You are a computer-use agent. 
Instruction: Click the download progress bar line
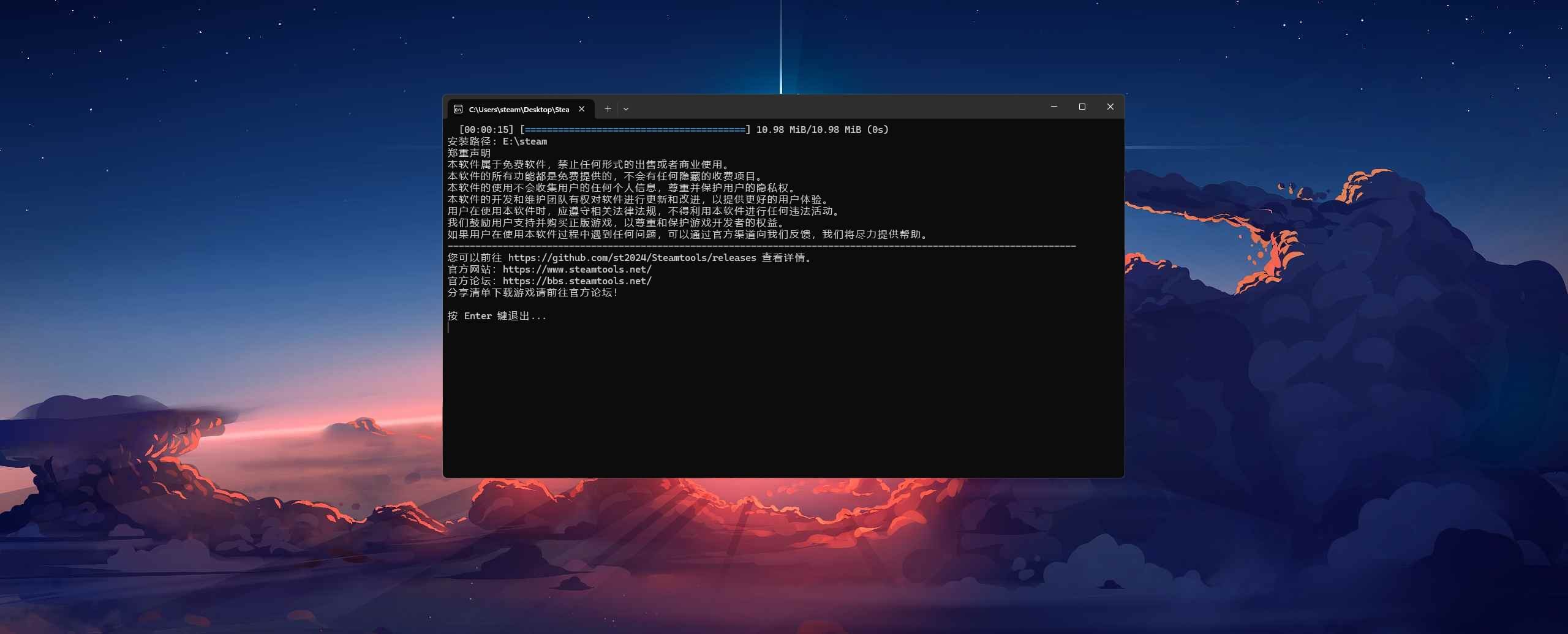[635, 130]
